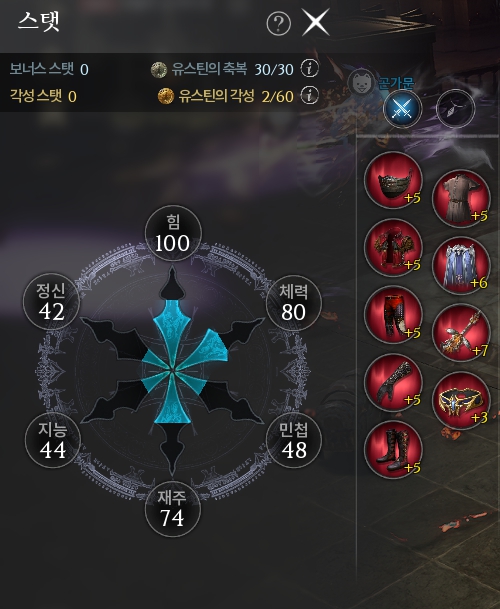
Task: Select the 지능 44 stat node
Action: pyautogui.click(x=52, y=440)
